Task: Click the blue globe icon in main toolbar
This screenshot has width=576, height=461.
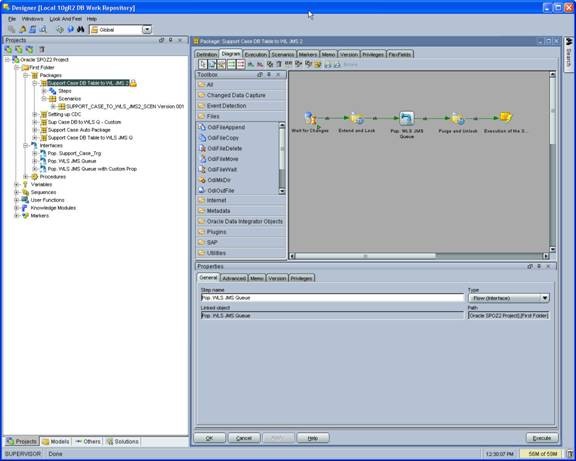Action: click(71, 29)
